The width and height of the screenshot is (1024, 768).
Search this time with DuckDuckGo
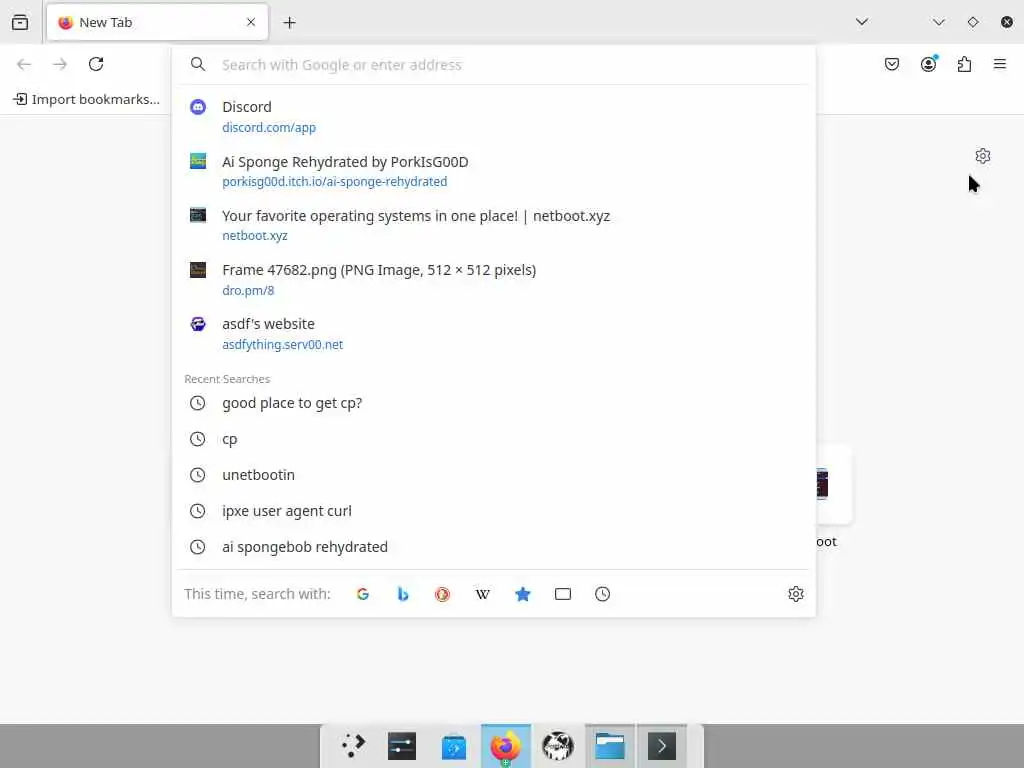tap(443, 594)
